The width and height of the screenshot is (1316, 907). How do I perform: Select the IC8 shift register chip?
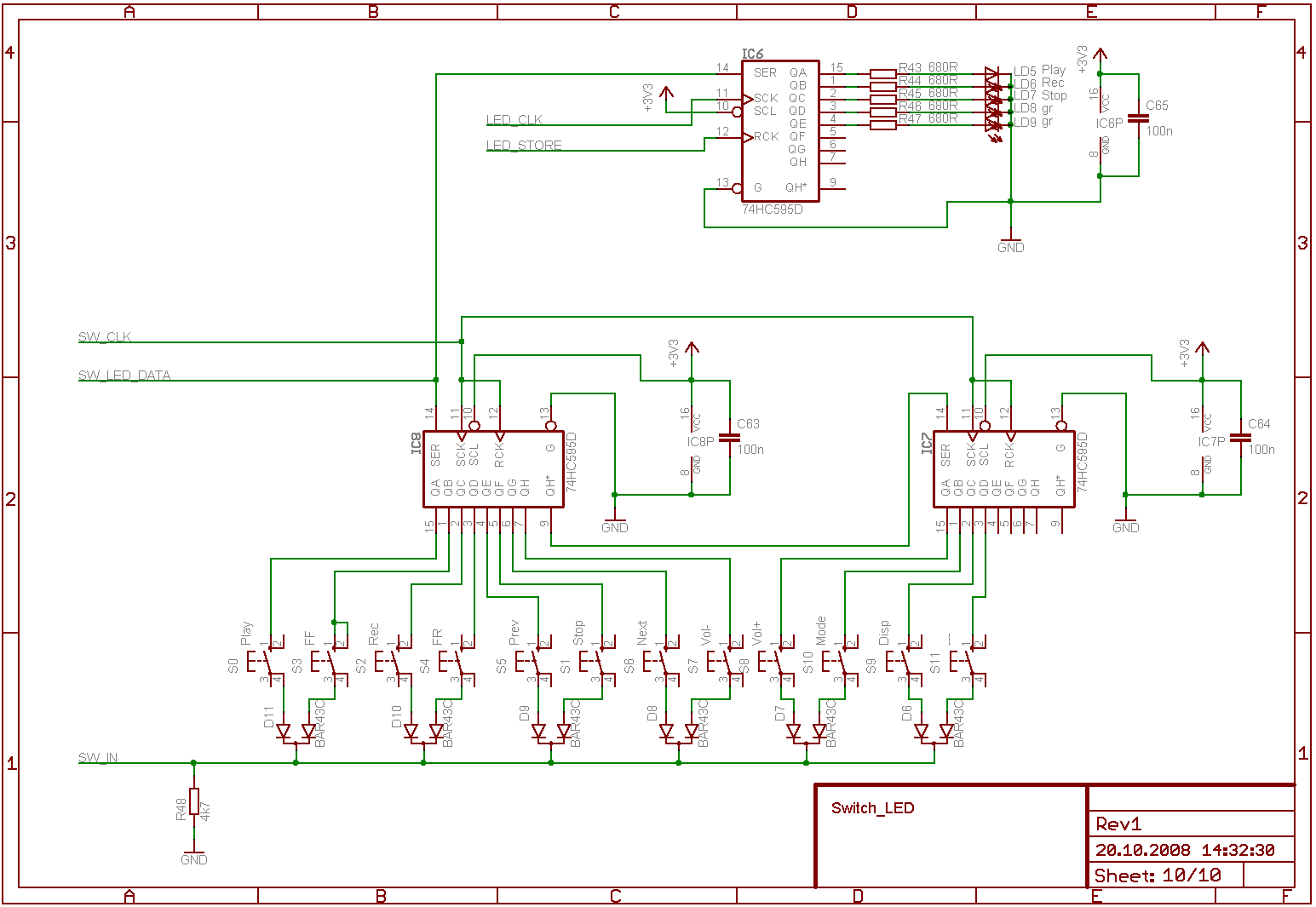pyautogui.click(x=493, y=469)
